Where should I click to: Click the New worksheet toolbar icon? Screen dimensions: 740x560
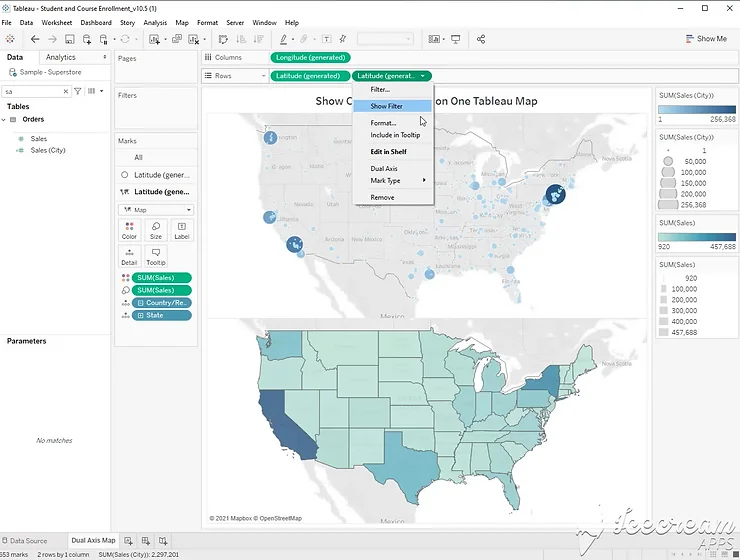[154, 39]
